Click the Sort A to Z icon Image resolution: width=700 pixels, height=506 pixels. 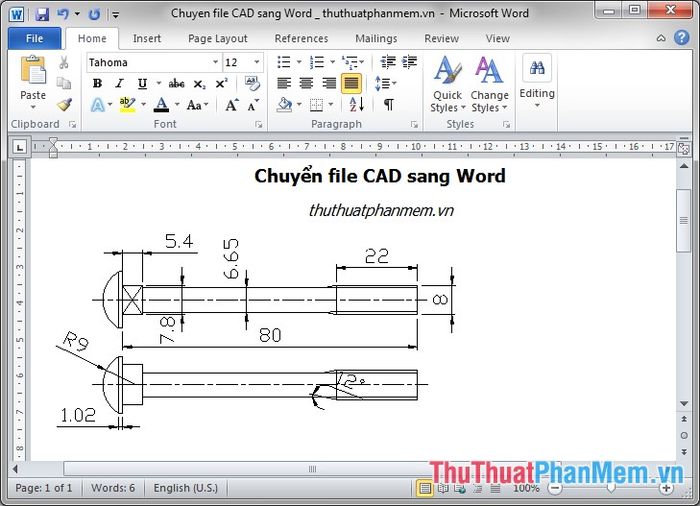[x=356, y=105]
